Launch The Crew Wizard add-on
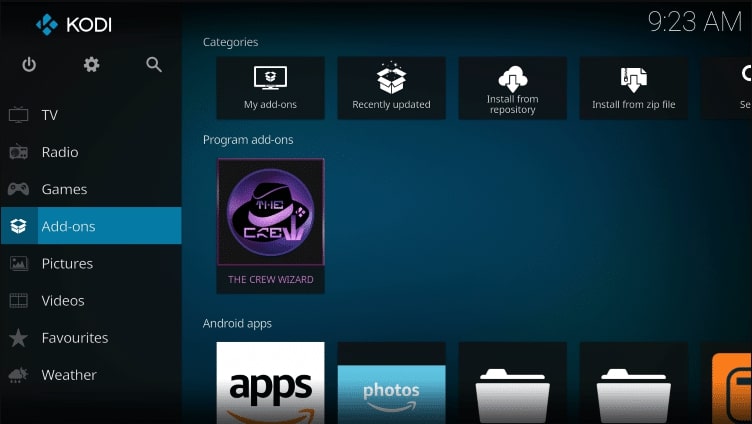Viewport: 752px width, 424px height. tap(270, 226)
